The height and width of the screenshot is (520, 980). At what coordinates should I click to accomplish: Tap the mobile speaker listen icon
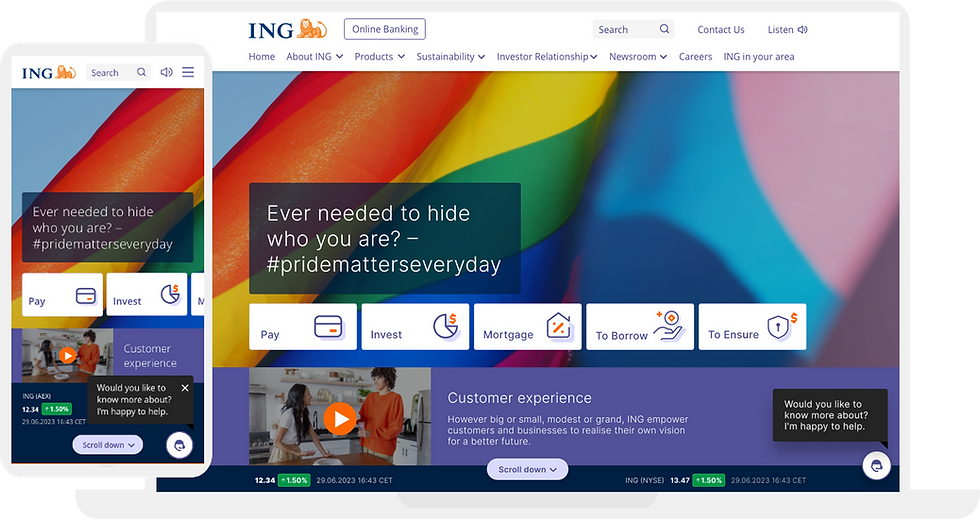(x=166, y=72)
